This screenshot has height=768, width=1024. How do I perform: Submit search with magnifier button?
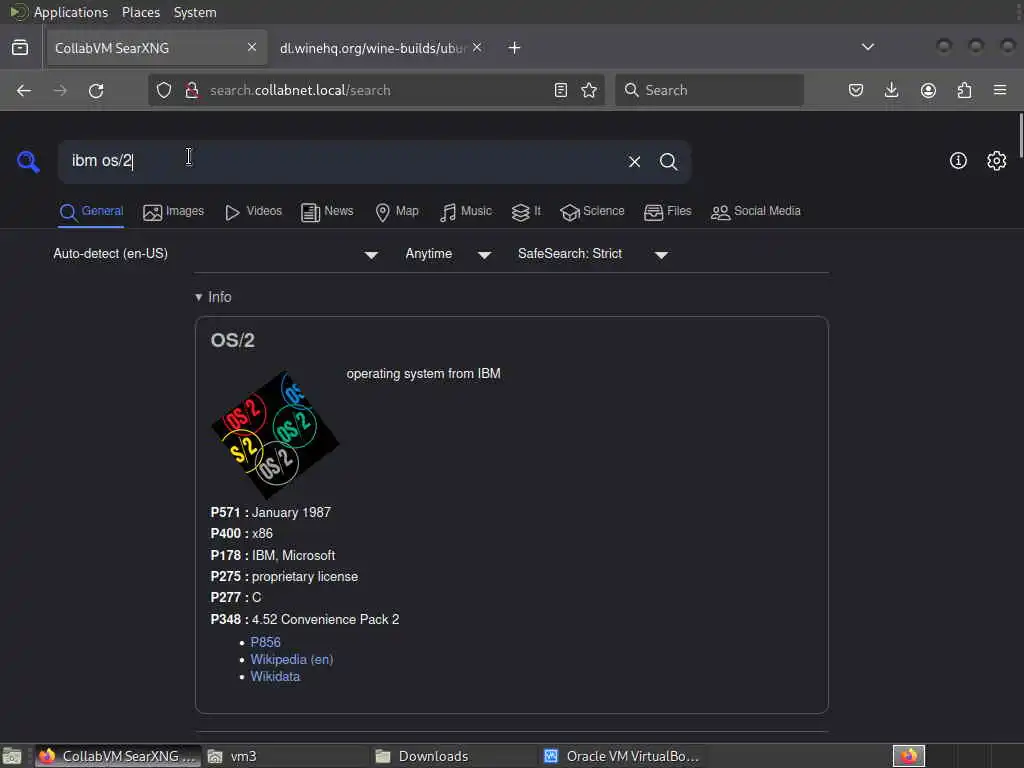[668, 161]
